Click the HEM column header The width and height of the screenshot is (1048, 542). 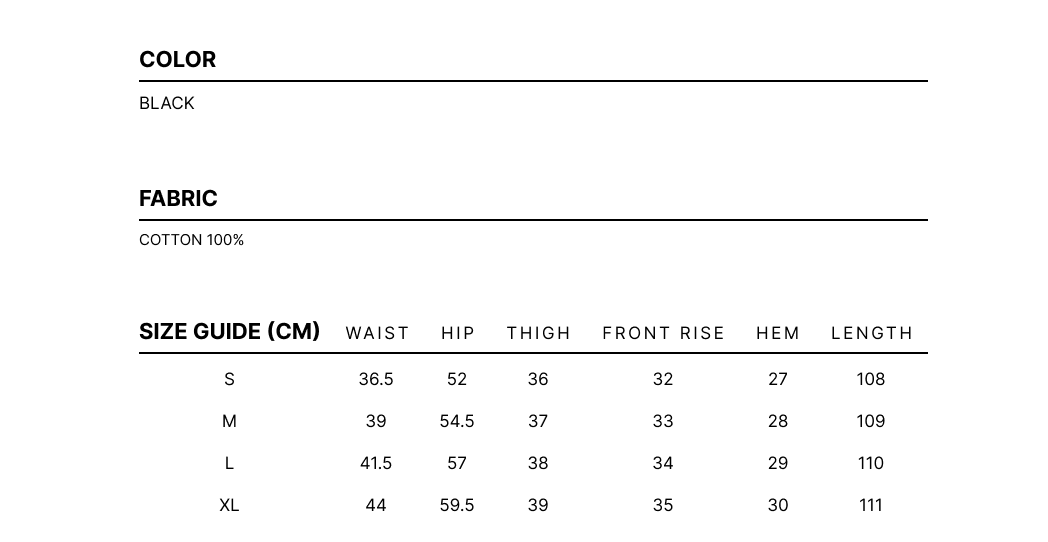pos(778,333)
